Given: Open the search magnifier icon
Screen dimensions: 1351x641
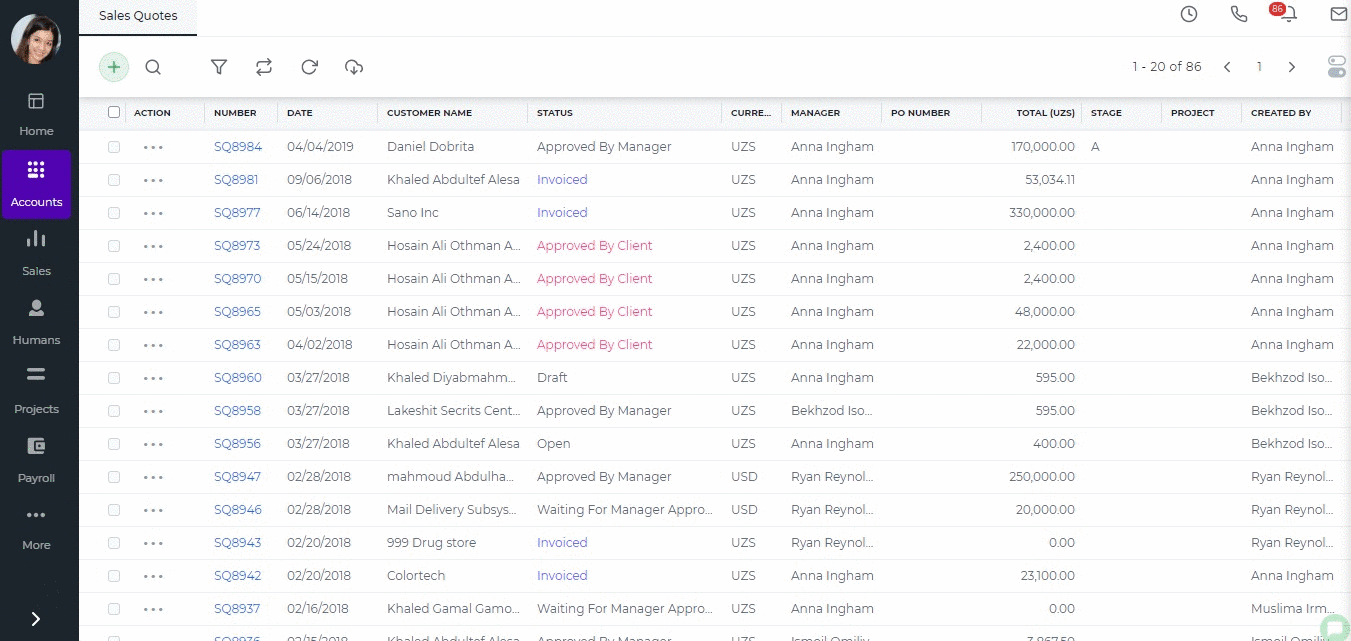Looking at the screenshot, I should 153,67.
